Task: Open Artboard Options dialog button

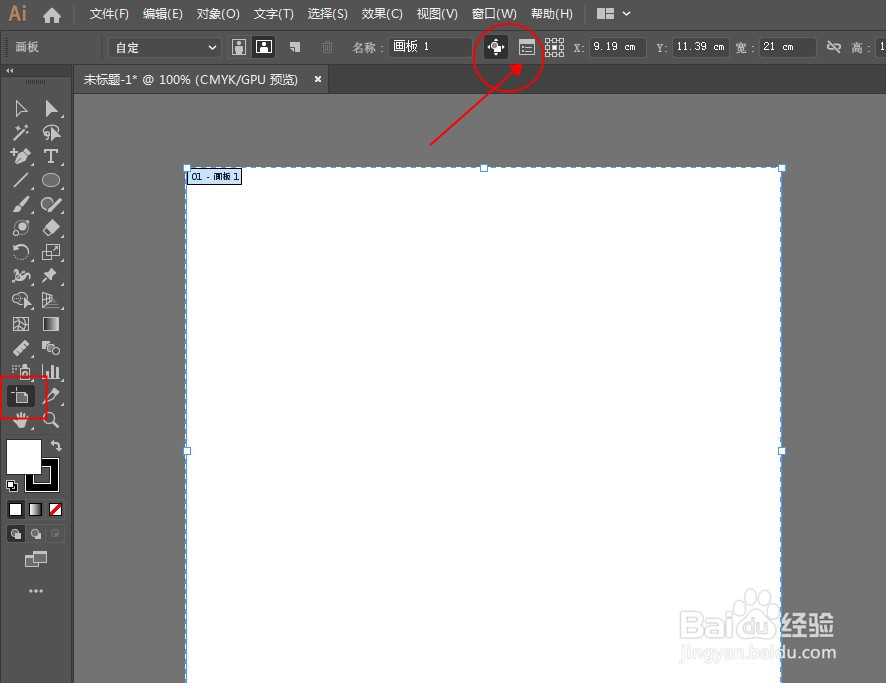Action: [x=527, y=47]
